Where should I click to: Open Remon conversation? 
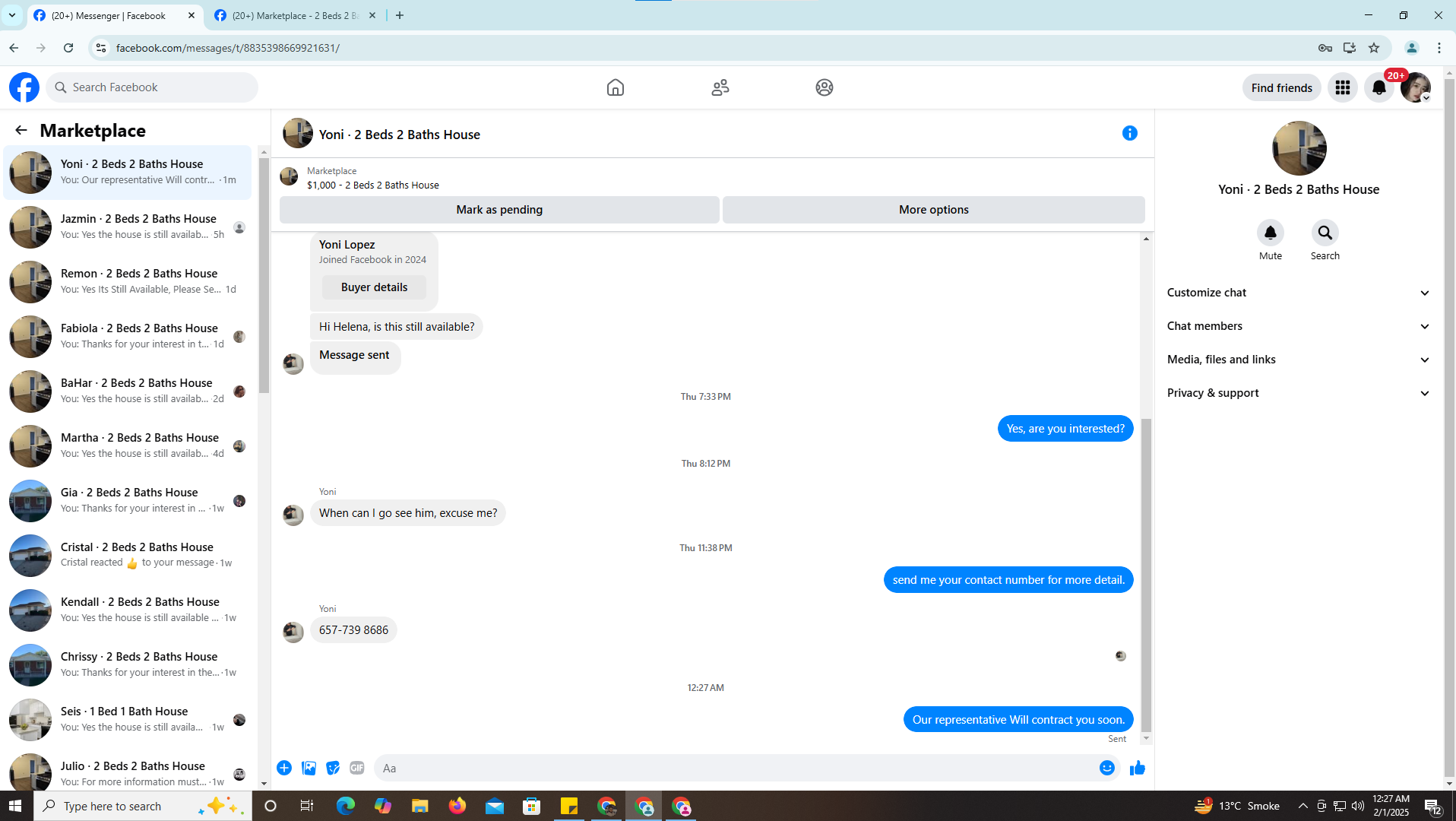point(128,282)
